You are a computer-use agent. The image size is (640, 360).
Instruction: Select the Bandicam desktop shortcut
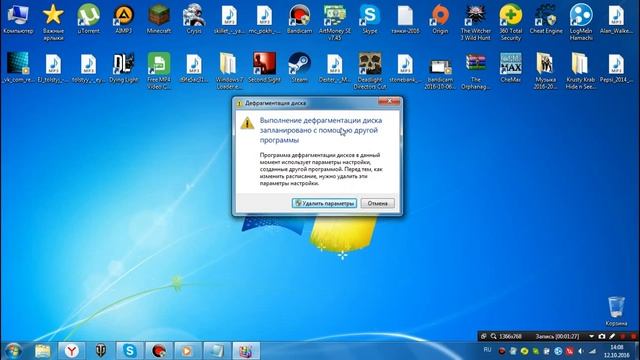point(299,19)
